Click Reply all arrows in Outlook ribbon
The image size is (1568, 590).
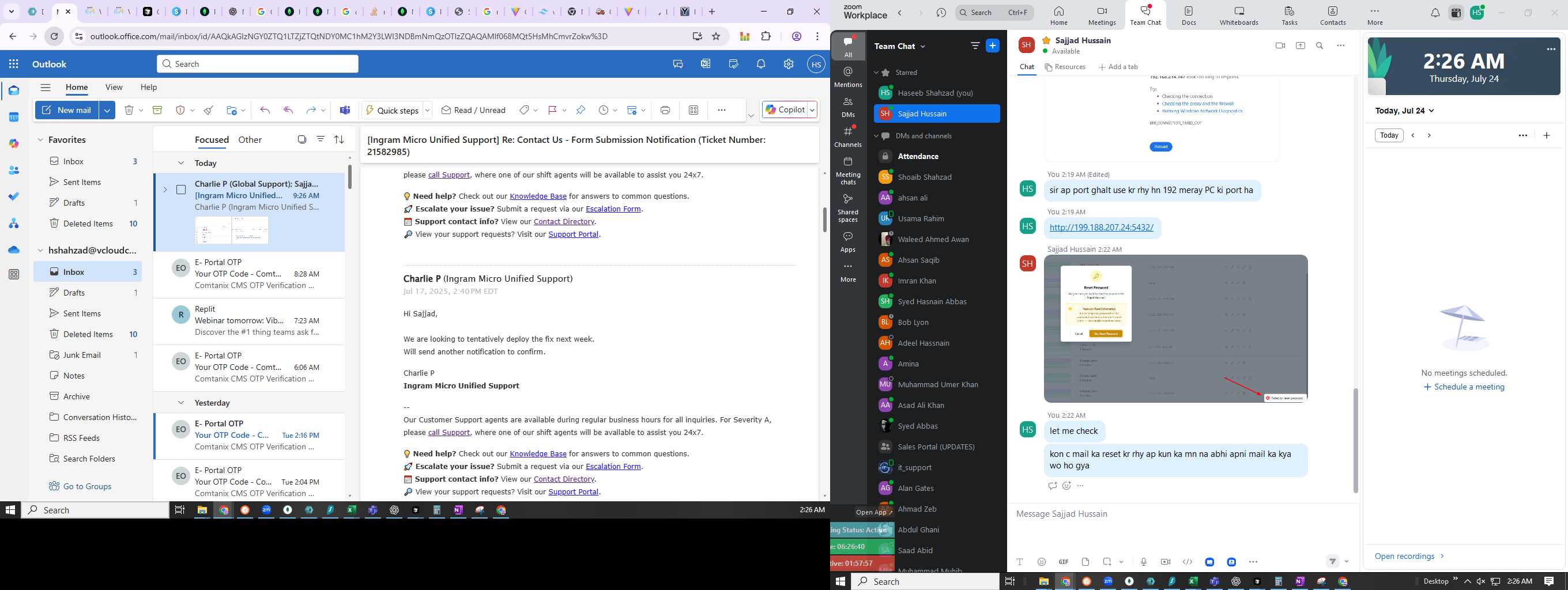pos(288,110)
